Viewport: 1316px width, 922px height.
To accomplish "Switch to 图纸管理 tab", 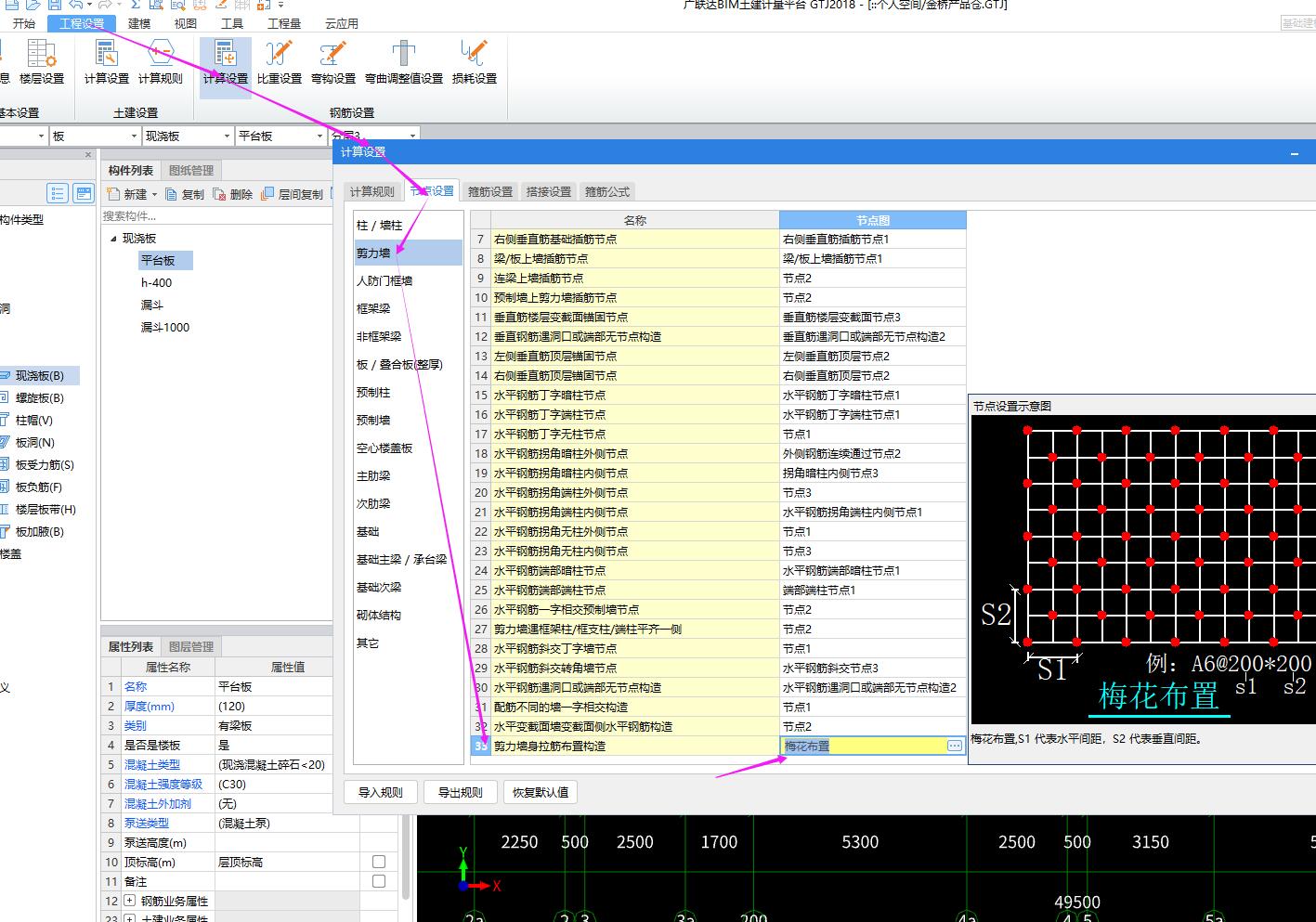I will pyautogui.click(x=191, y=170).
